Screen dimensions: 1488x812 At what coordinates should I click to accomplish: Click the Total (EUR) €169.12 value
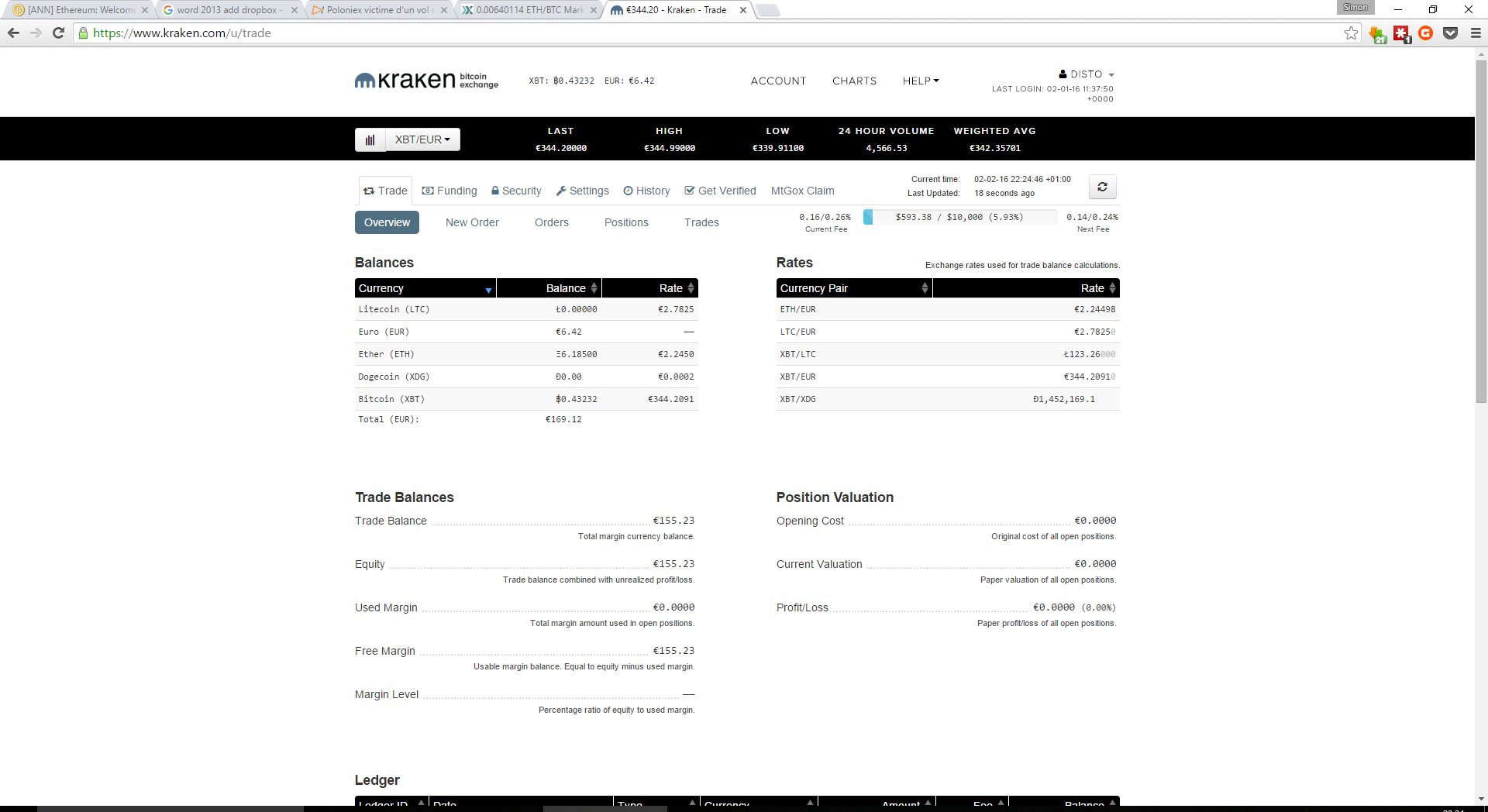(563, 419)
